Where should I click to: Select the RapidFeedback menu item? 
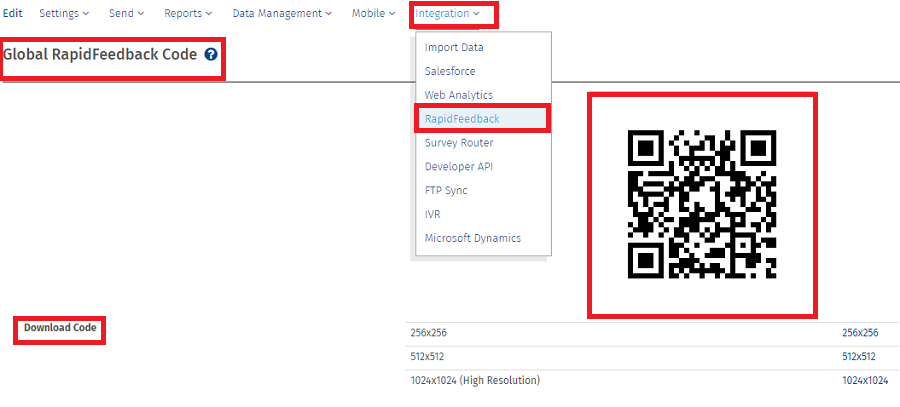click(x=483, y=119)
